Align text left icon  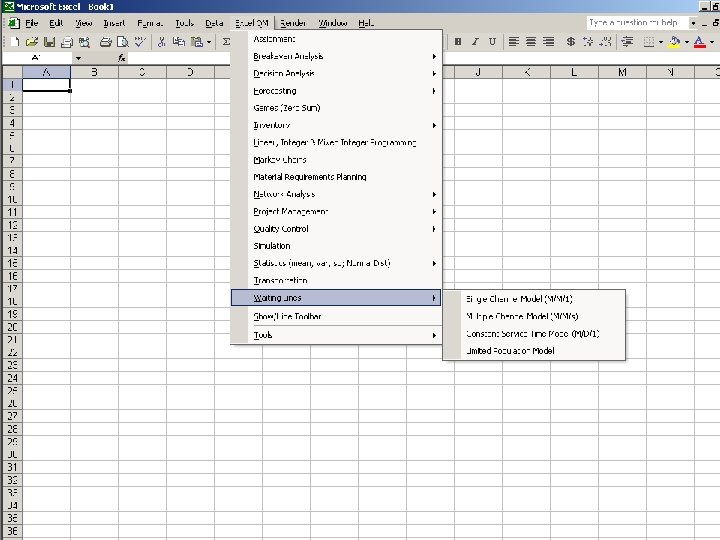(x=513, y=42)
